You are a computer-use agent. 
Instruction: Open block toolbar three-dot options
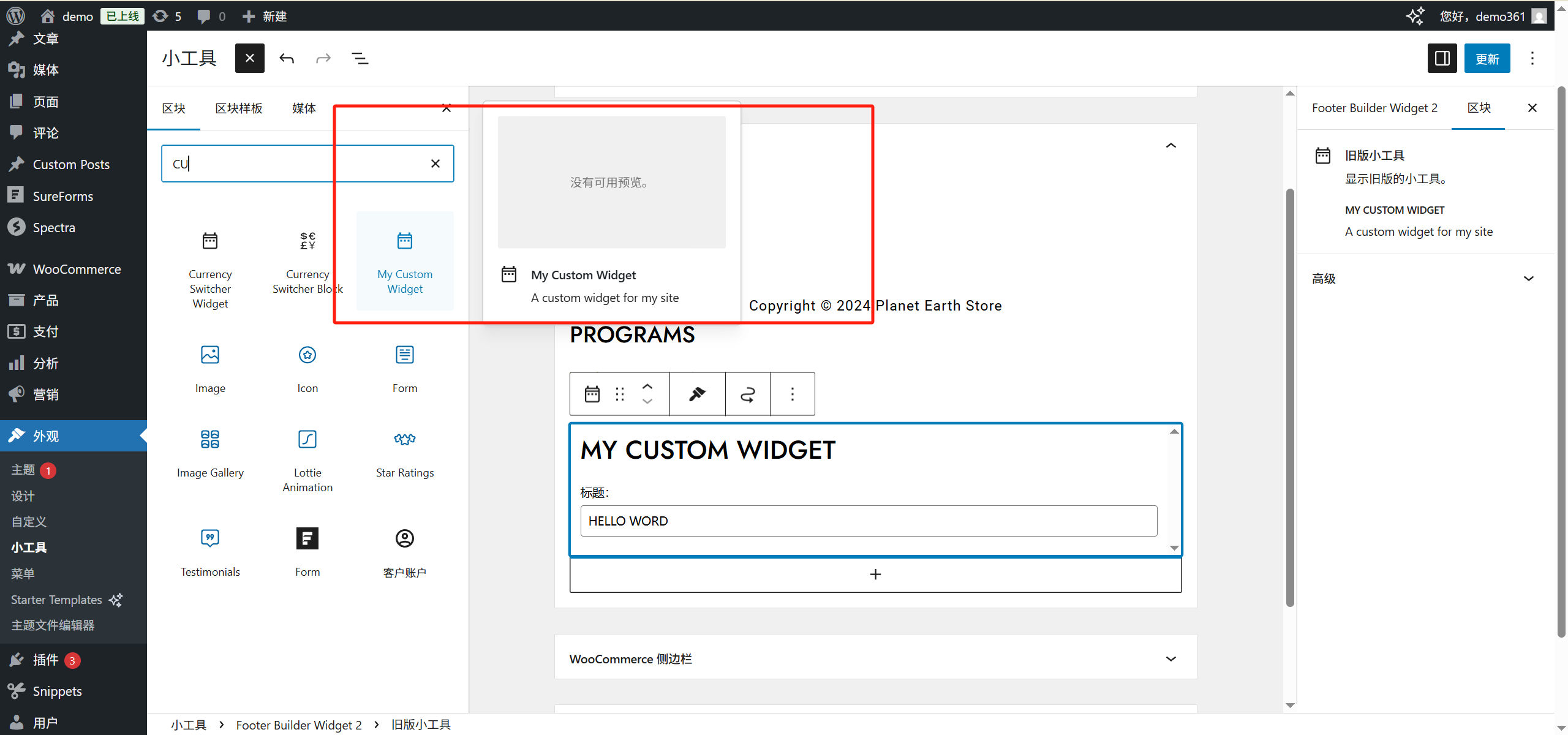tap(792, 394)
